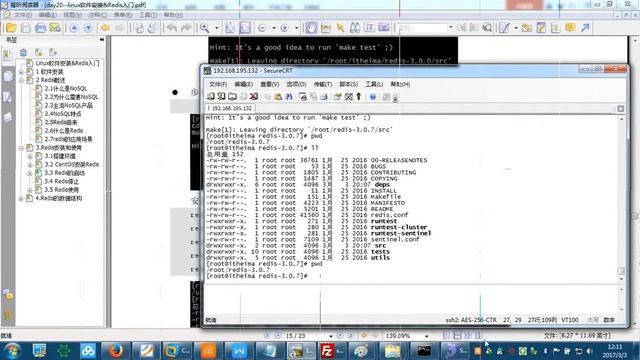Click the SecureCRT blue help icon
Viewport: 640px width, 360px height.
click(373, 97)
